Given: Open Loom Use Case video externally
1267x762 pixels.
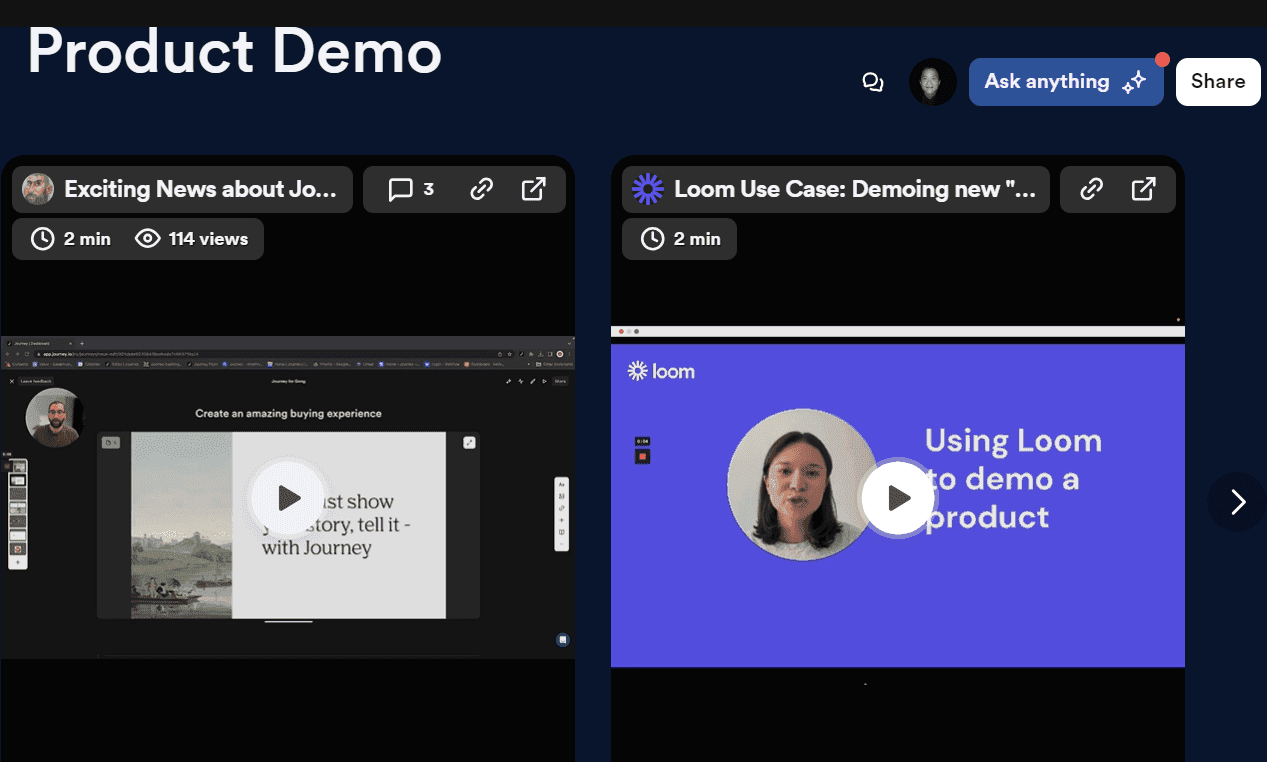Looking at the screenshot, I should click(x=1144, y=189).
